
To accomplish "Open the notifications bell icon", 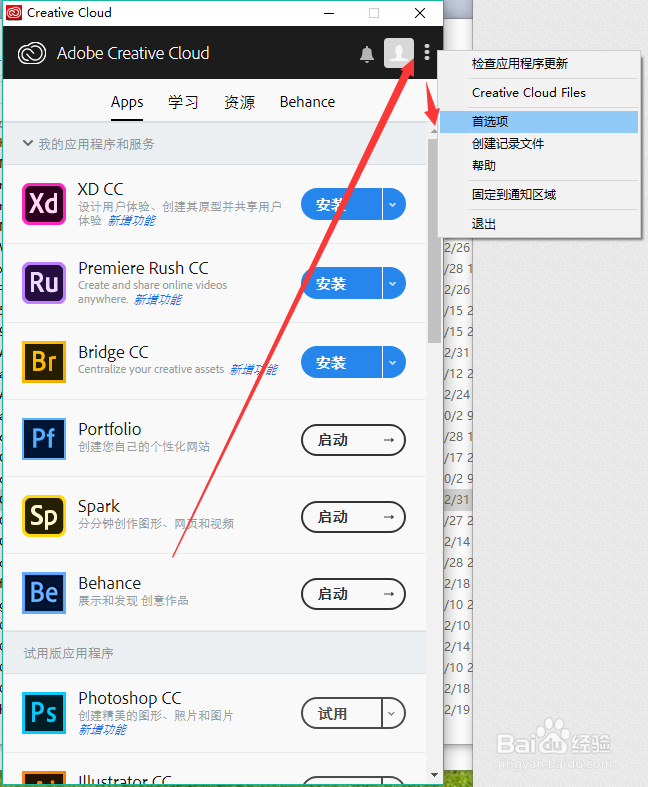I will point(367,54).
